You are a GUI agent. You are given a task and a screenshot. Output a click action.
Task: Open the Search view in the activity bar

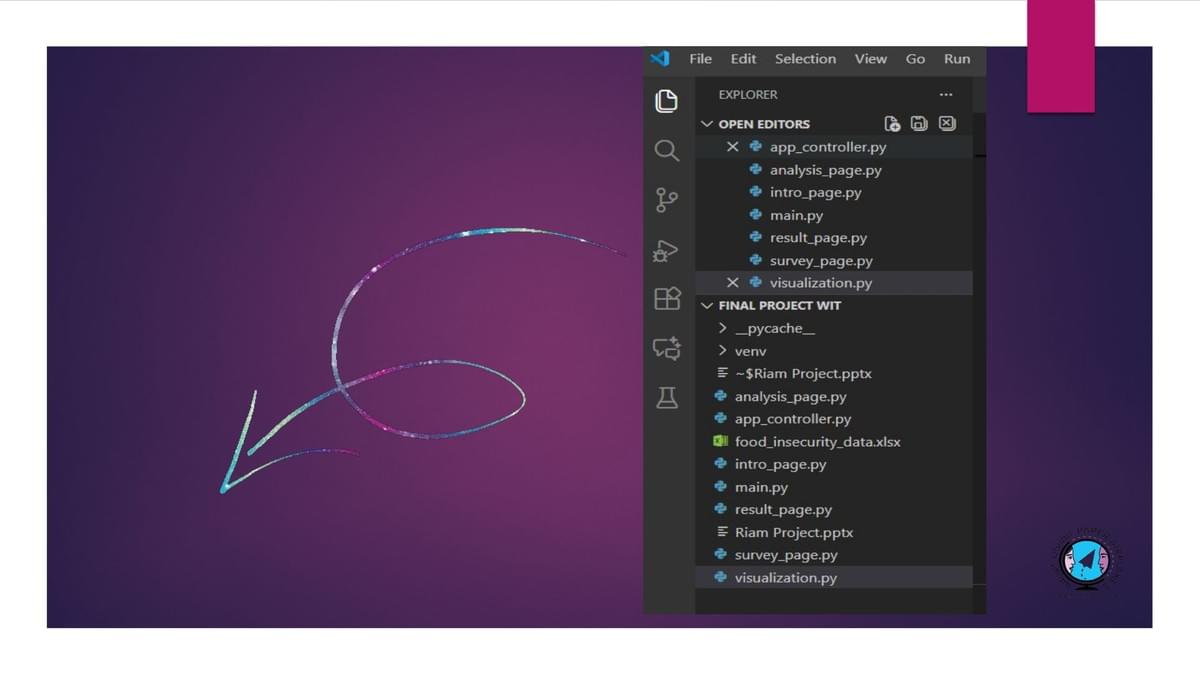pyautogui.click(x=666, y=151)
